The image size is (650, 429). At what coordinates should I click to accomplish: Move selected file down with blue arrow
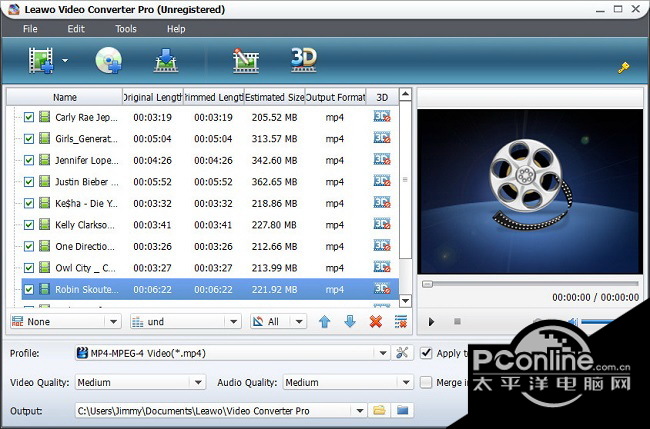pos(349,322)
